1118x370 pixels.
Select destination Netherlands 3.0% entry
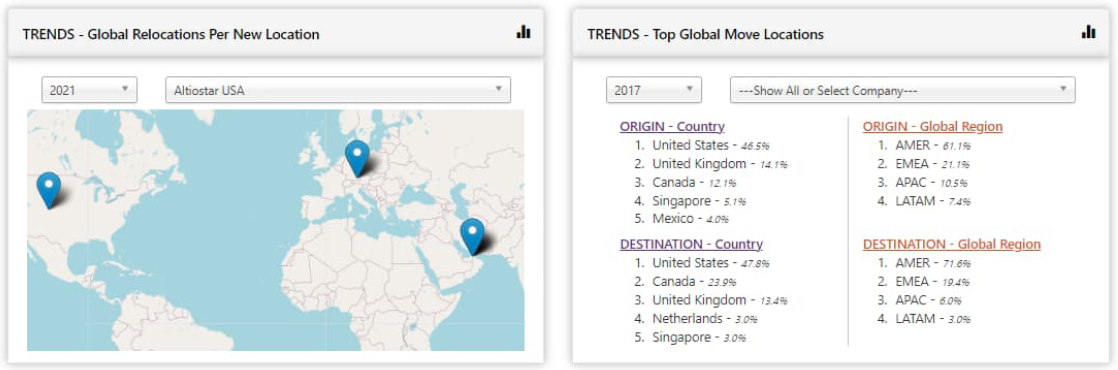click(705, 319)
